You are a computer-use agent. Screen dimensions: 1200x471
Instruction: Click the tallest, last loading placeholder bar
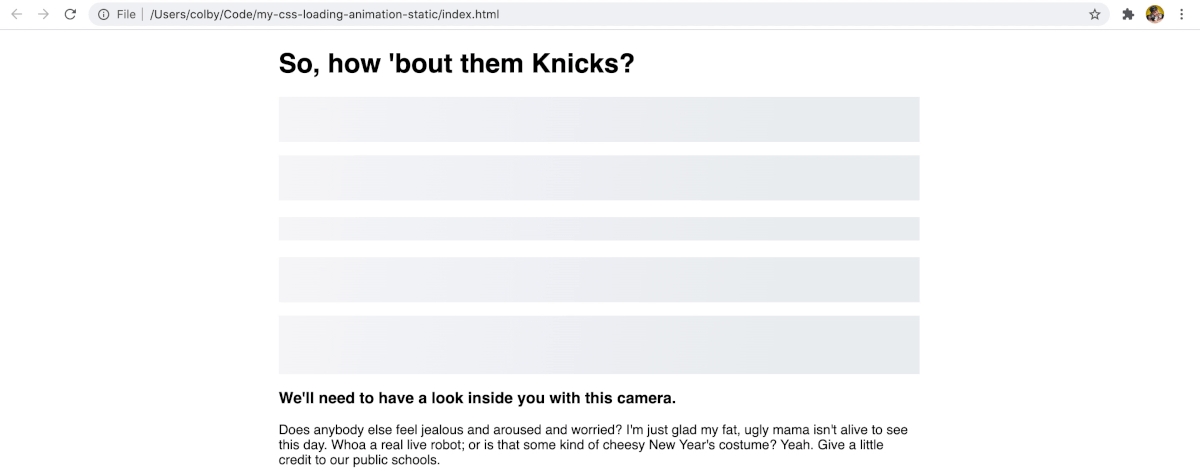pyautogui.click(x=599, y=345)
